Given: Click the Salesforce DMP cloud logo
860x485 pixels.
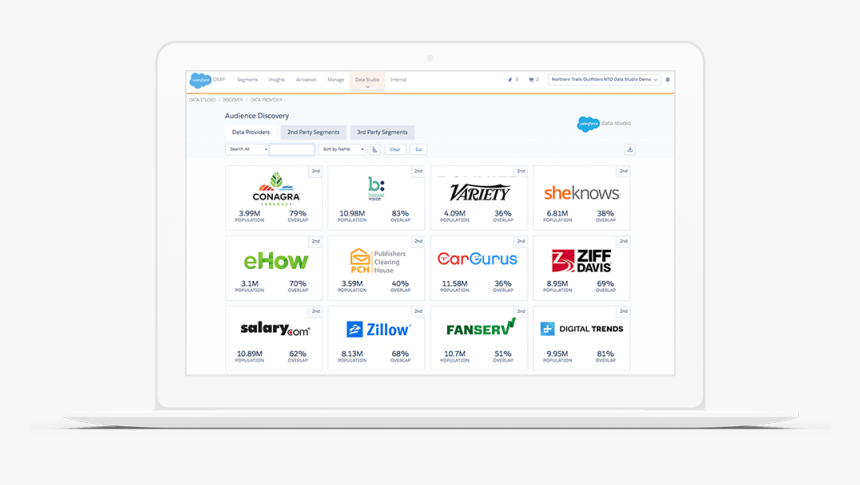Looking at the screenshot, I should pyautogui.click(x=200, y=80).
